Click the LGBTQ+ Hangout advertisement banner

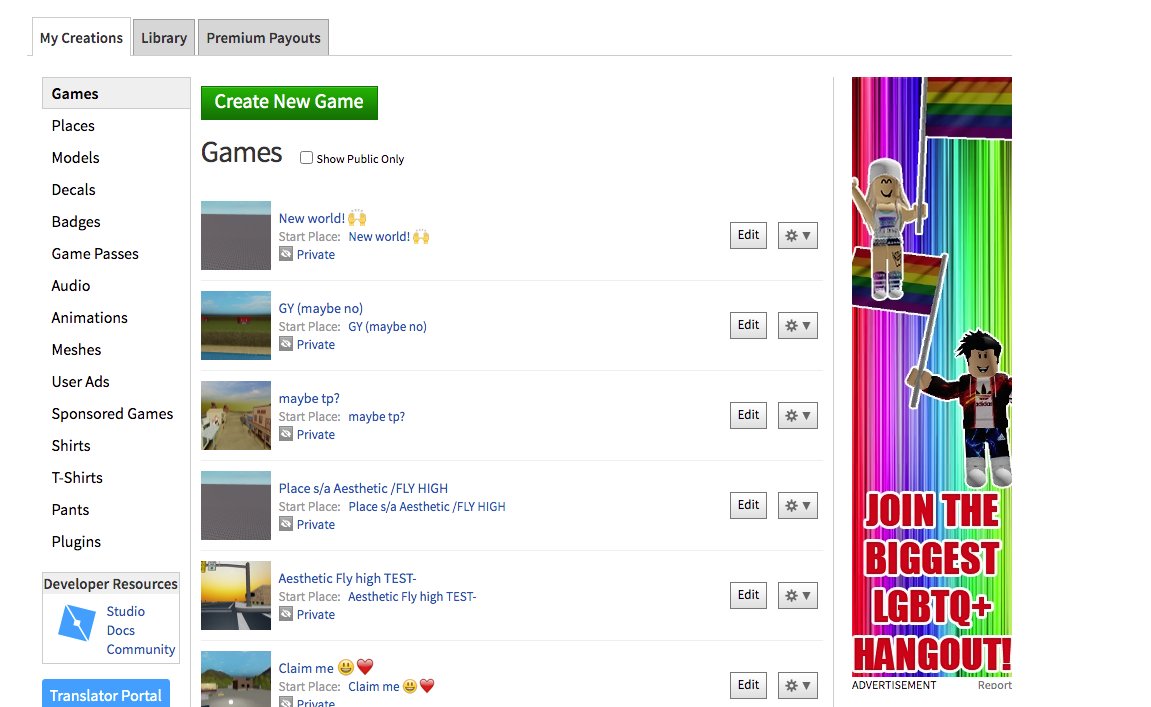tap(932, 377)
